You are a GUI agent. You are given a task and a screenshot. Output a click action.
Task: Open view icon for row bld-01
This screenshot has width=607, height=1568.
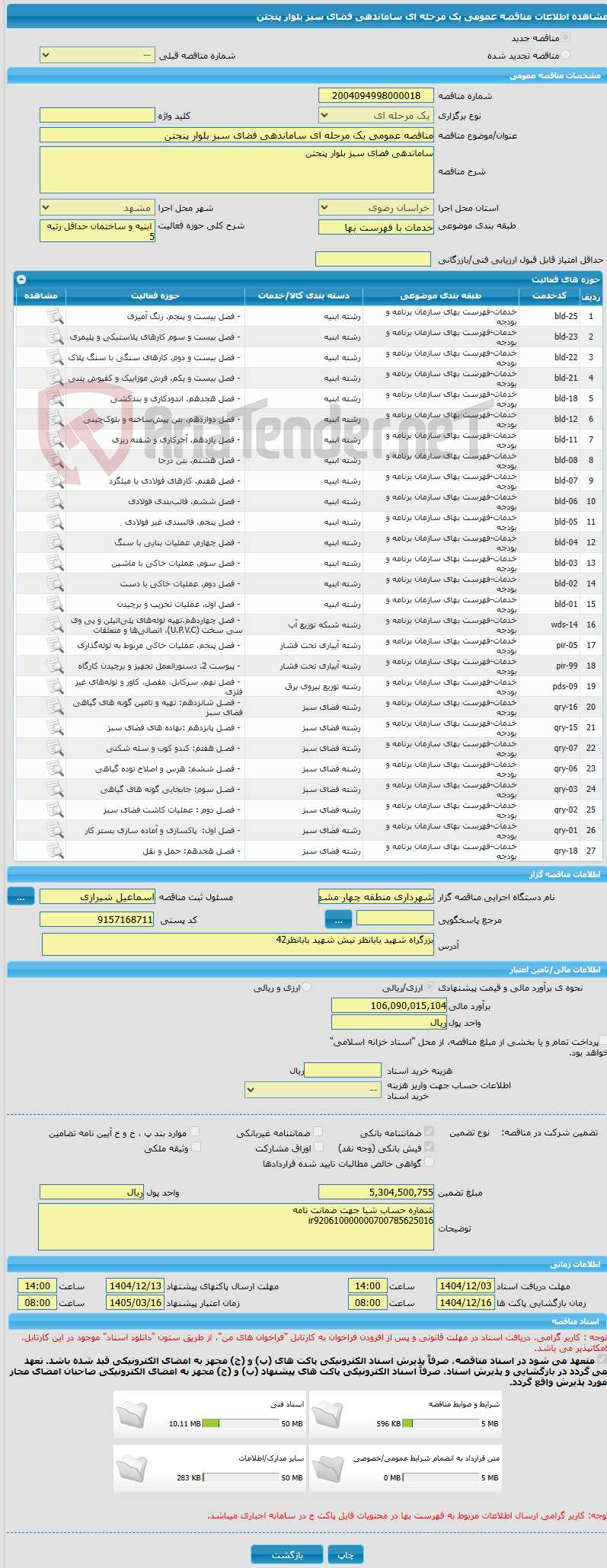pyautogui.click(x=55, y=604)
